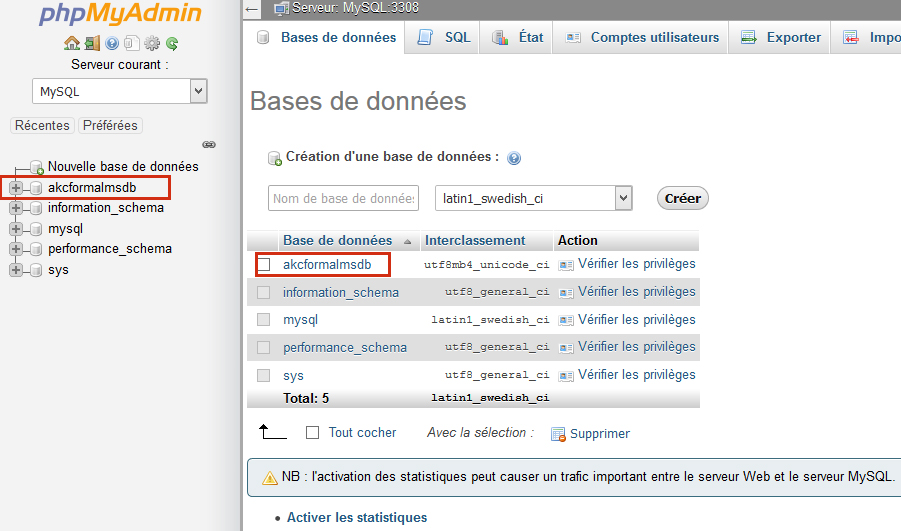Click the help icon beside database creation heading
Image resolution: width=901 pixels, height=531 pixels.
click(x=514, y=158)
